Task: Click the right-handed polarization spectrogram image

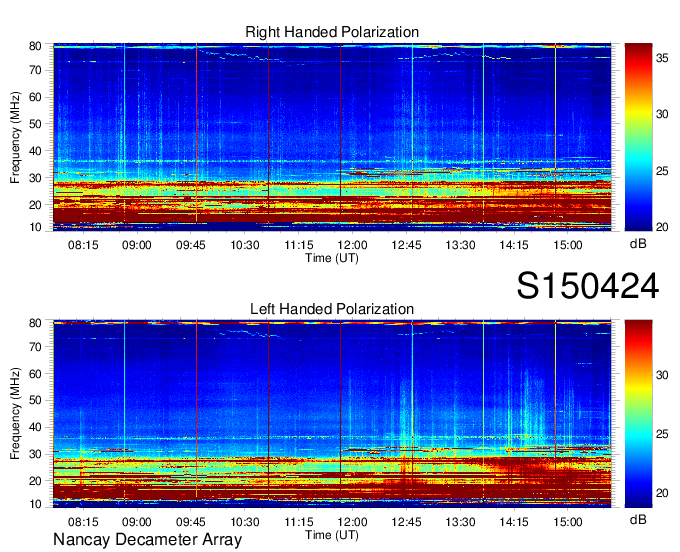Action: click(332, 137)
